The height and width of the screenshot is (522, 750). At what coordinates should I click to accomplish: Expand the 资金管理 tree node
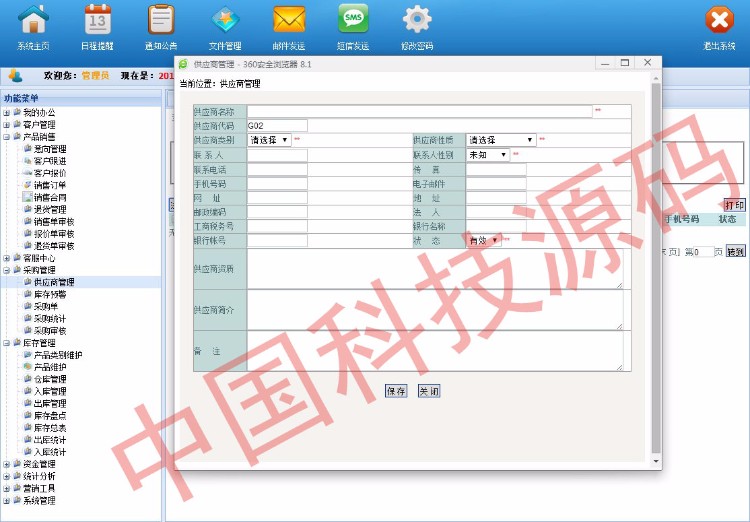pos(7,465)
